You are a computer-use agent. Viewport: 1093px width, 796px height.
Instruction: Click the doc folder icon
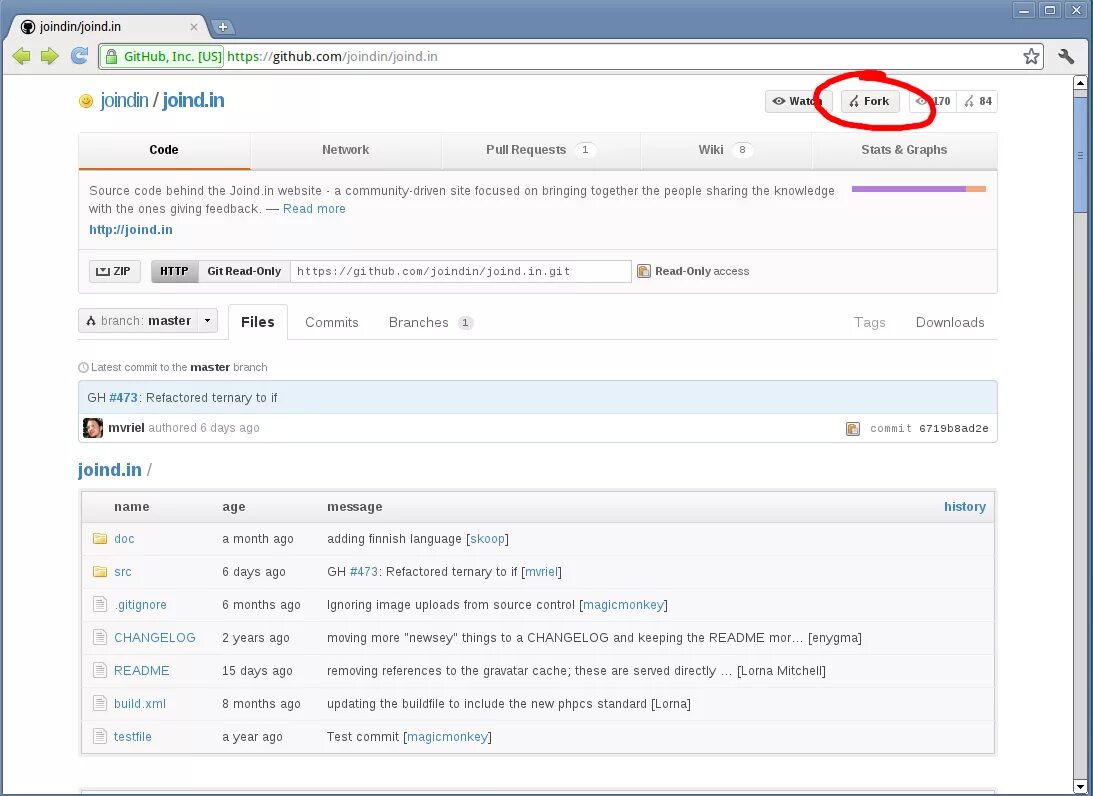click(100, 538)
